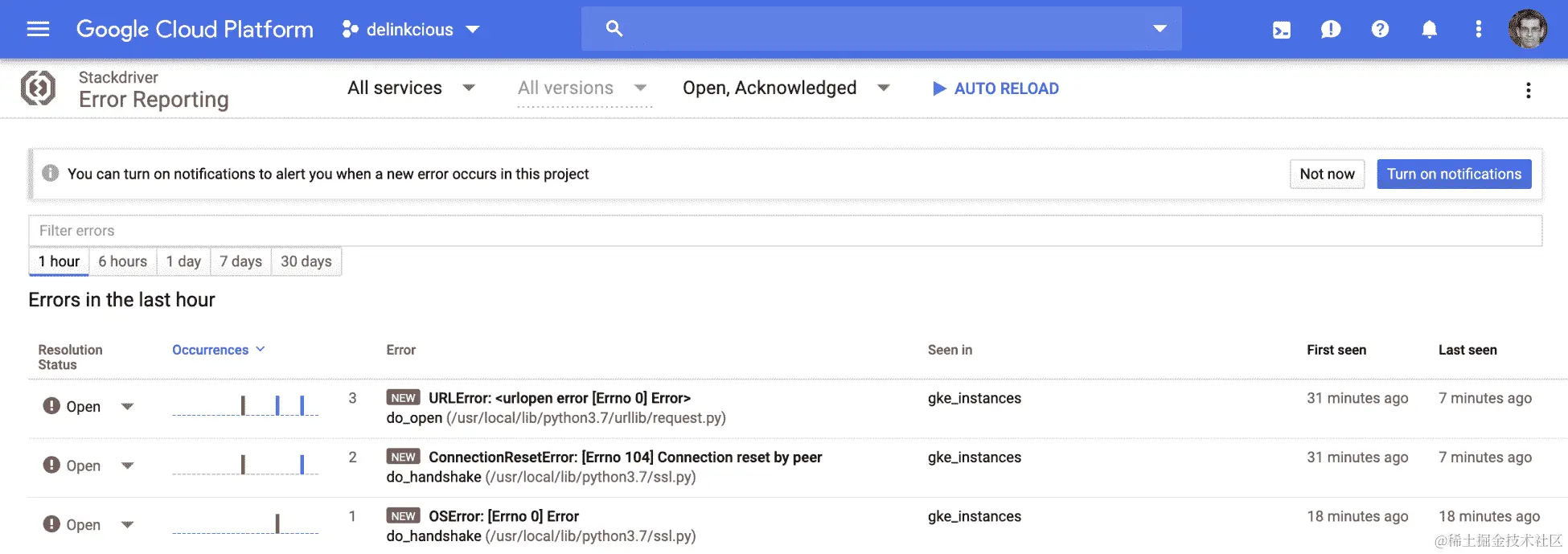The image size is (1568, 554).
Task: Expand status dropdown for ConnectionResetError row
Action: [127, 466]
